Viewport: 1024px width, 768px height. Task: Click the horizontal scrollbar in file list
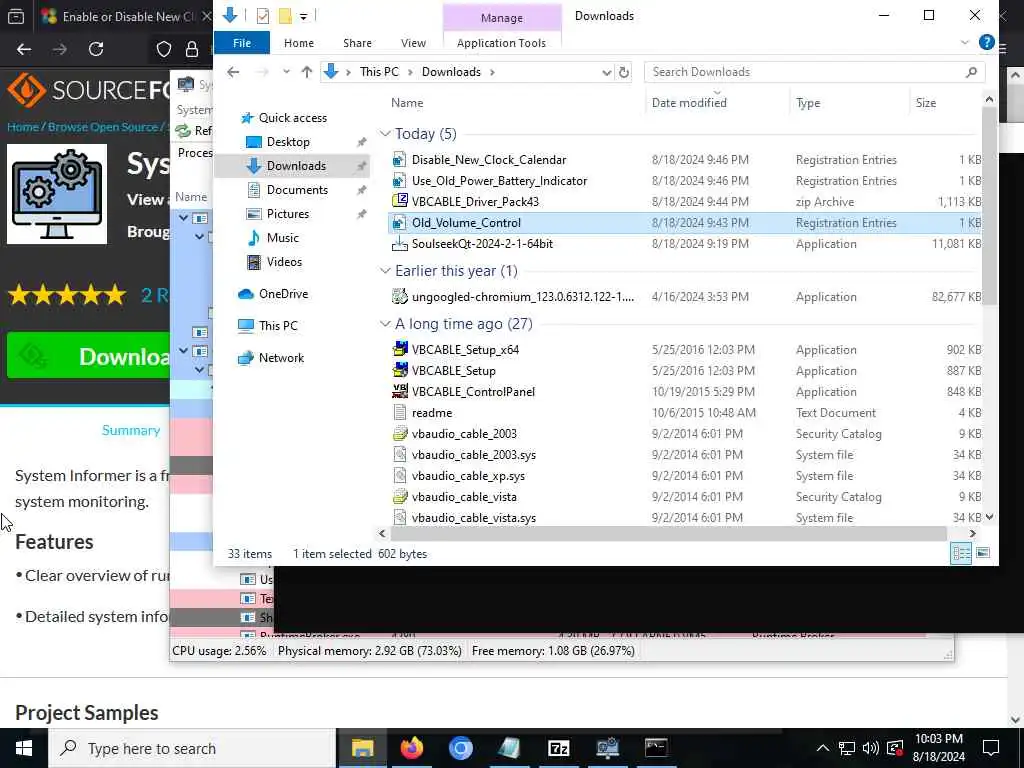coord(669,533)
